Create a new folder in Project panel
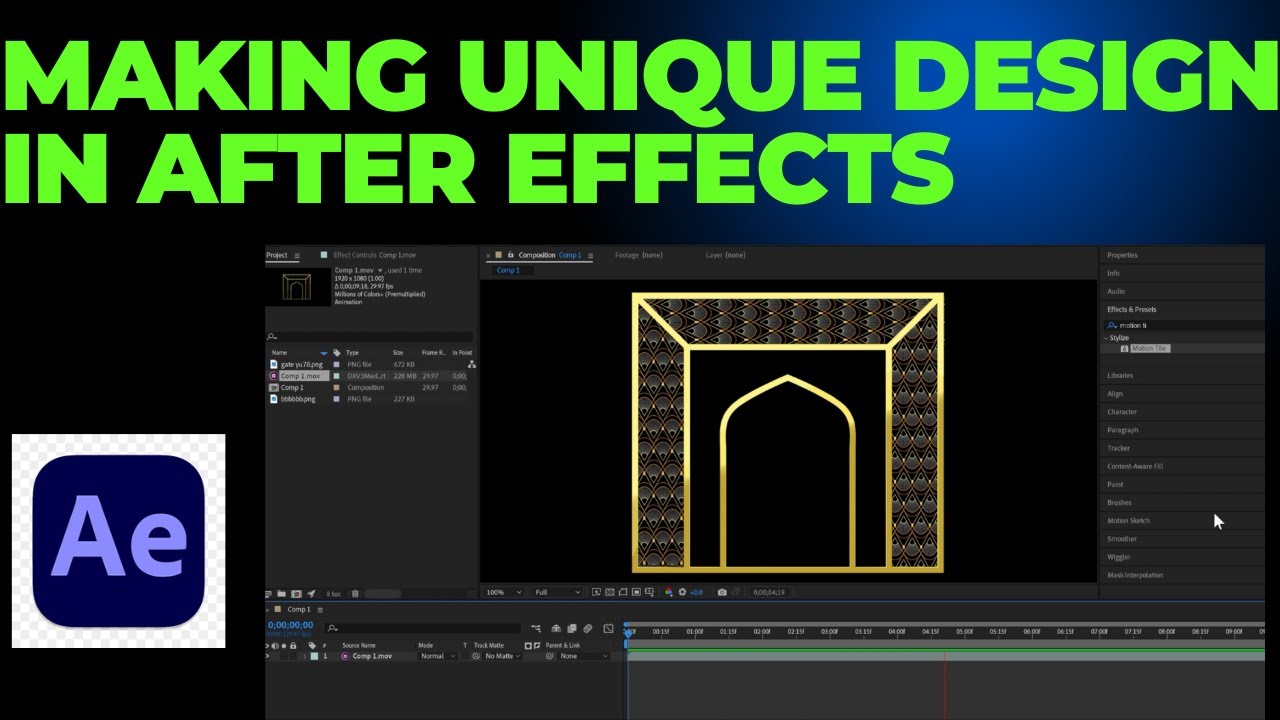The height and width of the screenshot is (720, 1280). click(282, 594)
